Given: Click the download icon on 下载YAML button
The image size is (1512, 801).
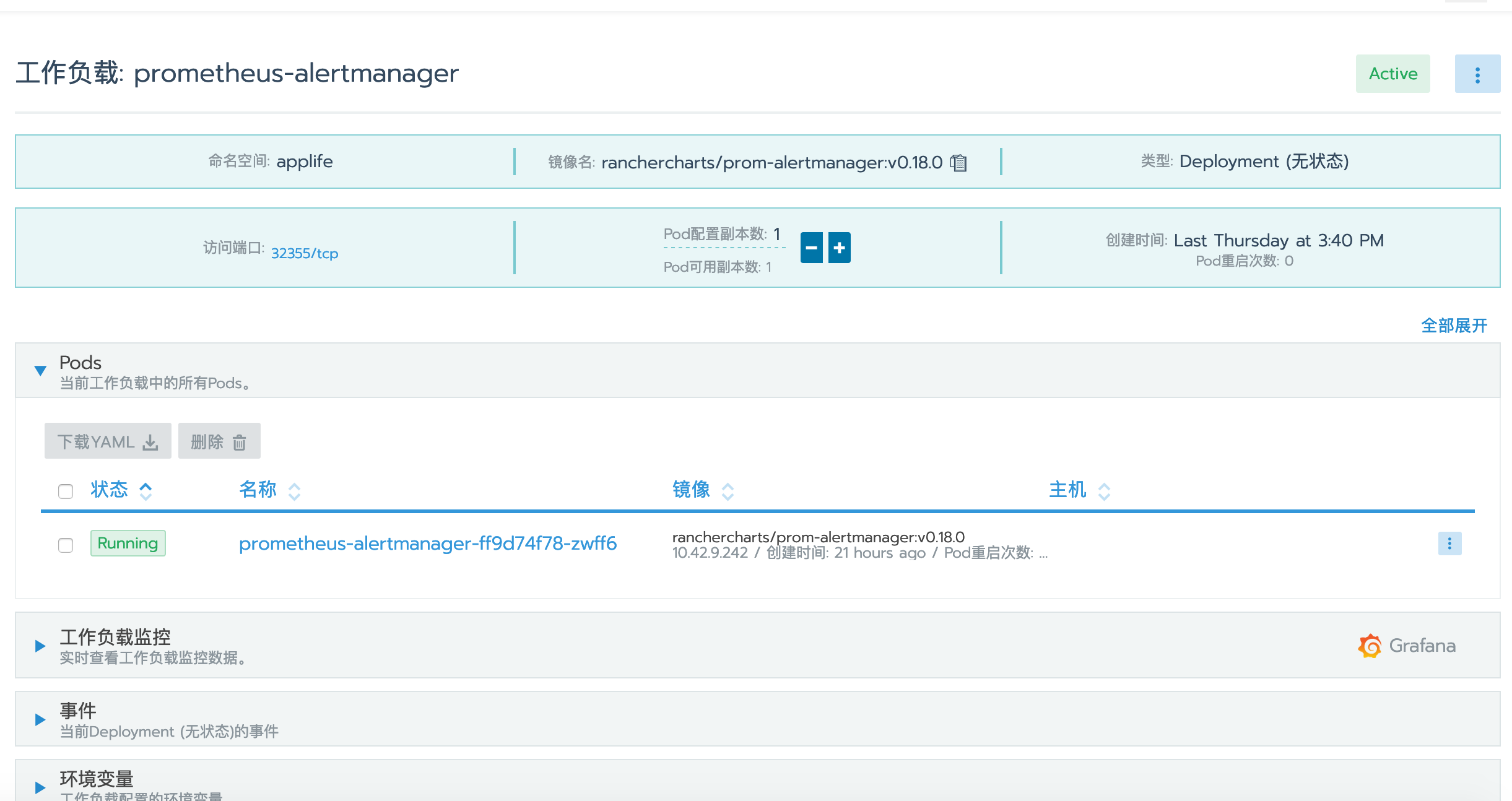Looking at the screenshot, I should [x=150, y=441].
